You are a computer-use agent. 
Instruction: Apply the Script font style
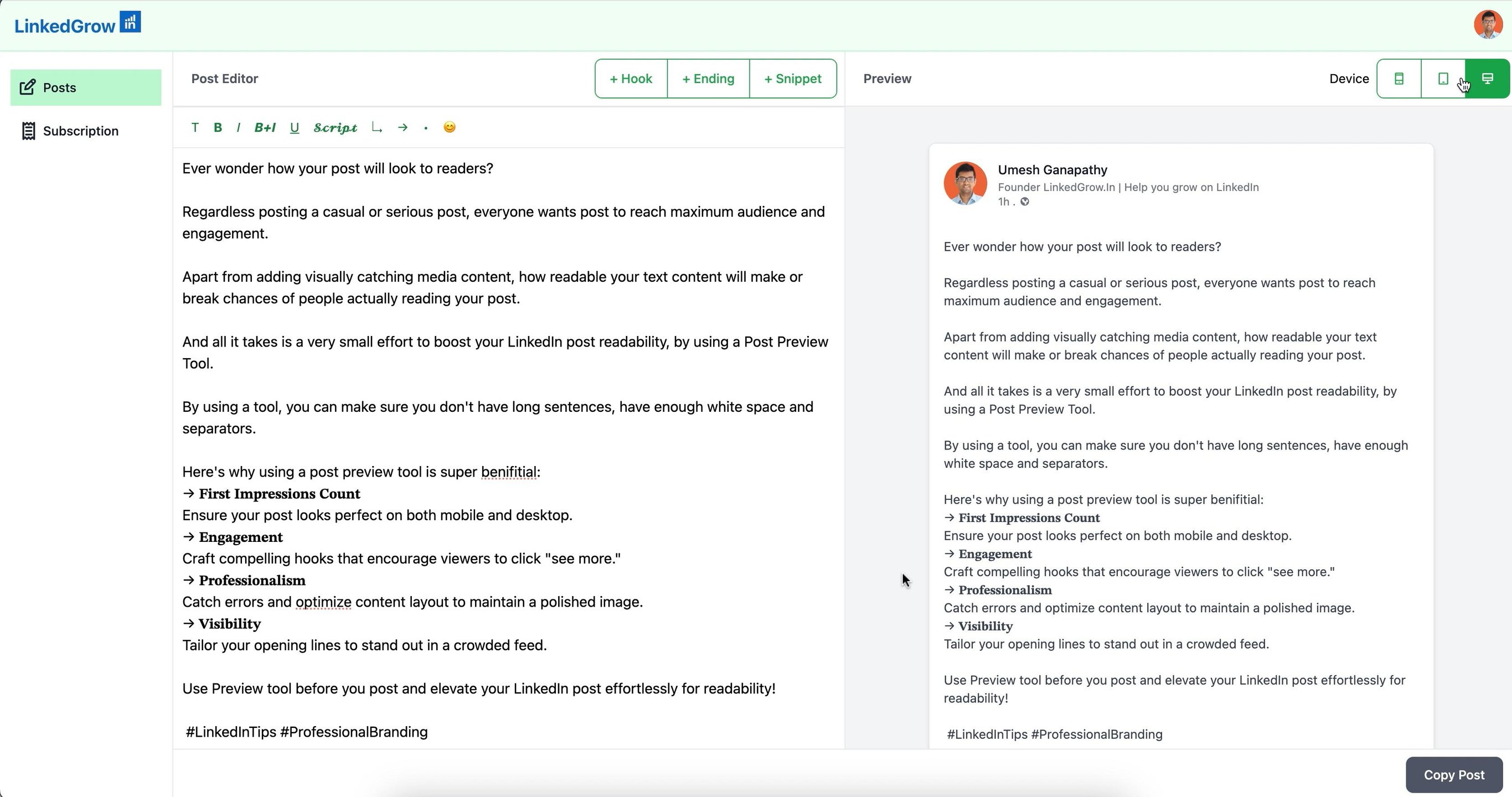(x=335, y=127)
